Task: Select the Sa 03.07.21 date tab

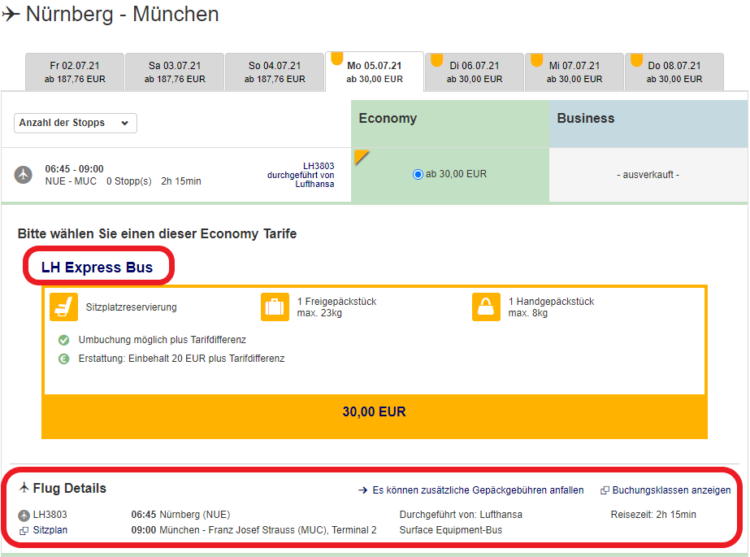Action: 175,72
